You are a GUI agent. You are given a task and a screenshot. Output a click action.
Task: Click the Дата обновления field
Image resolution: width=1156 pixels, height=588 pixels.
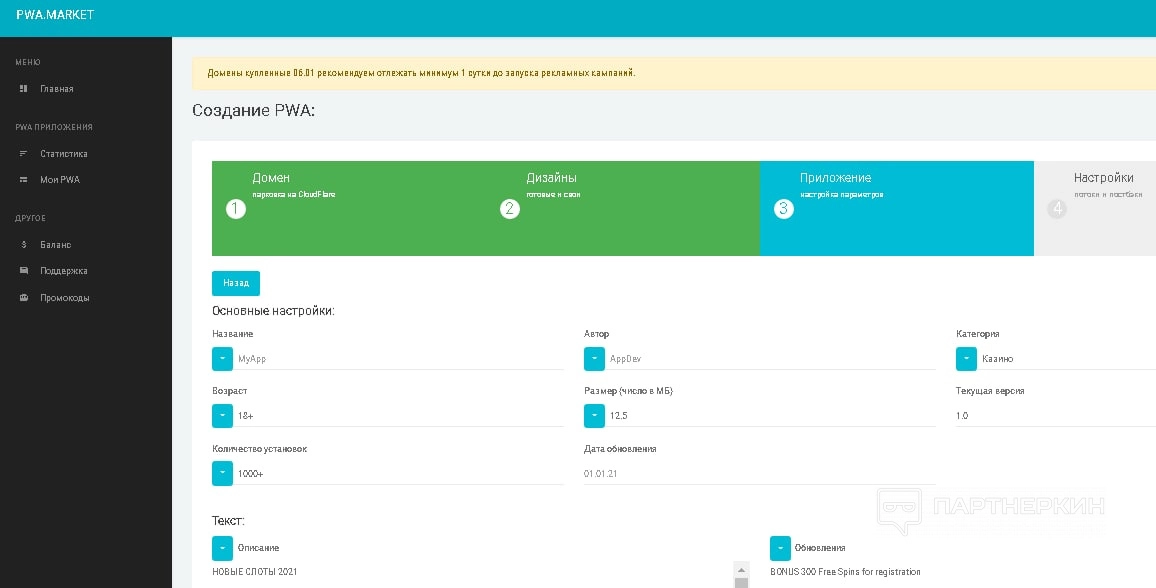pos(760,473)
